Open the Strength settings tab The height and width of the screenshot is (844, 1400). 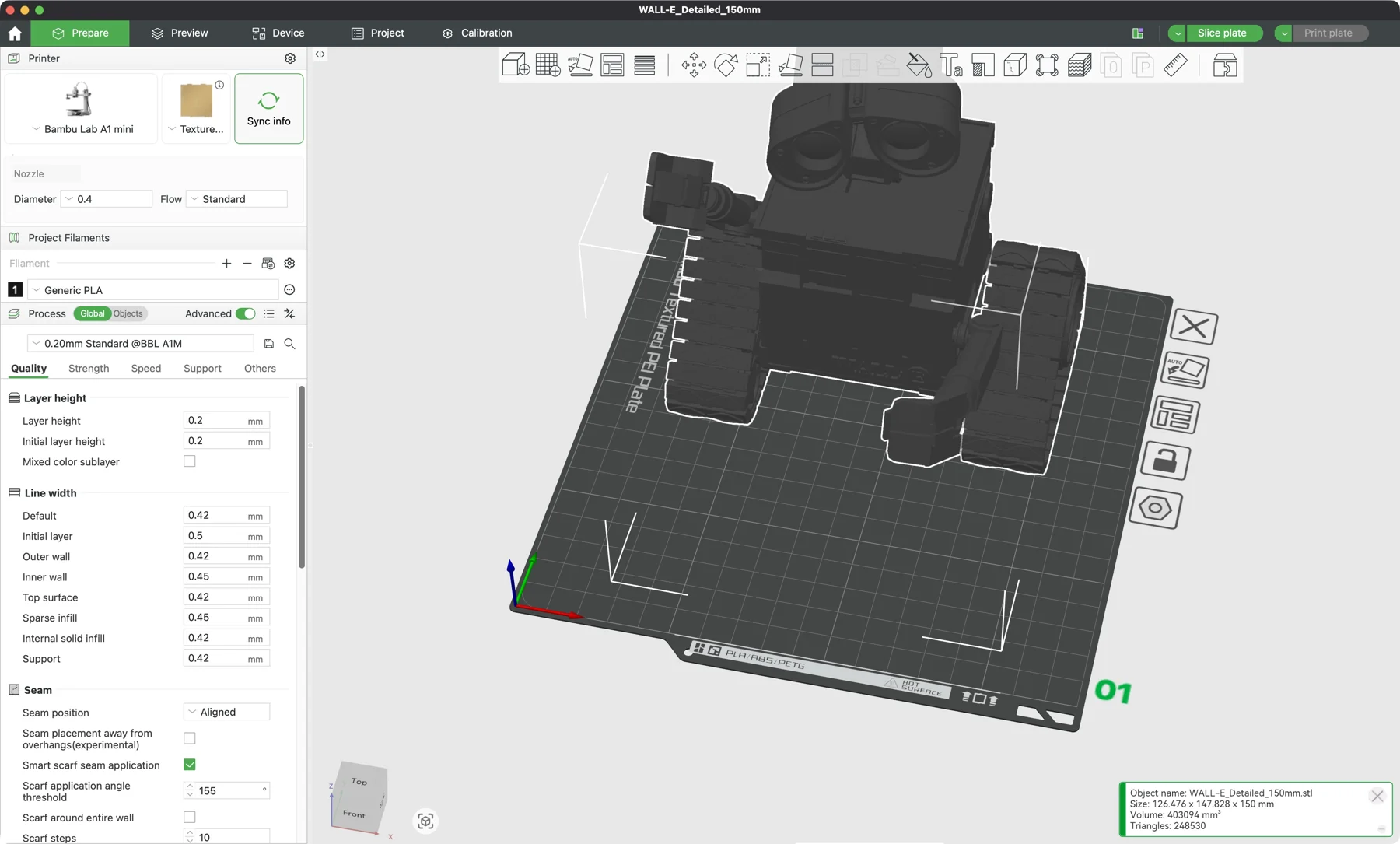click(x=89, y=369)
